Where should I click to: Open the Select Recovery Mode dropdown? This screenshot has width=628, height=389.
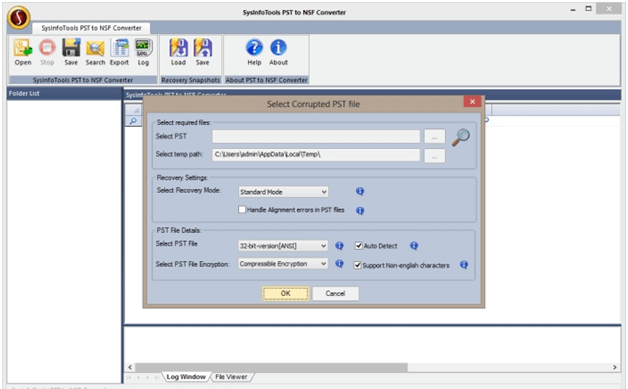point(283,192)
